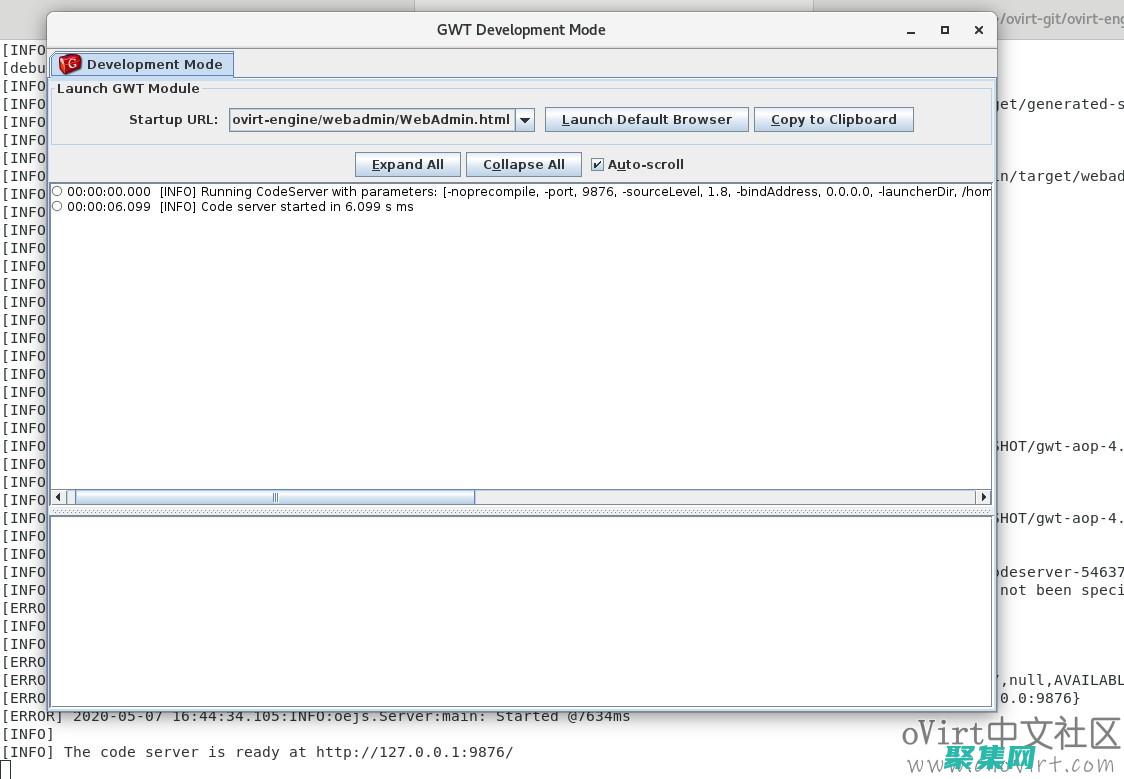
Task: Open the Startup URL dropdown arrow
Action: [525, 120]
